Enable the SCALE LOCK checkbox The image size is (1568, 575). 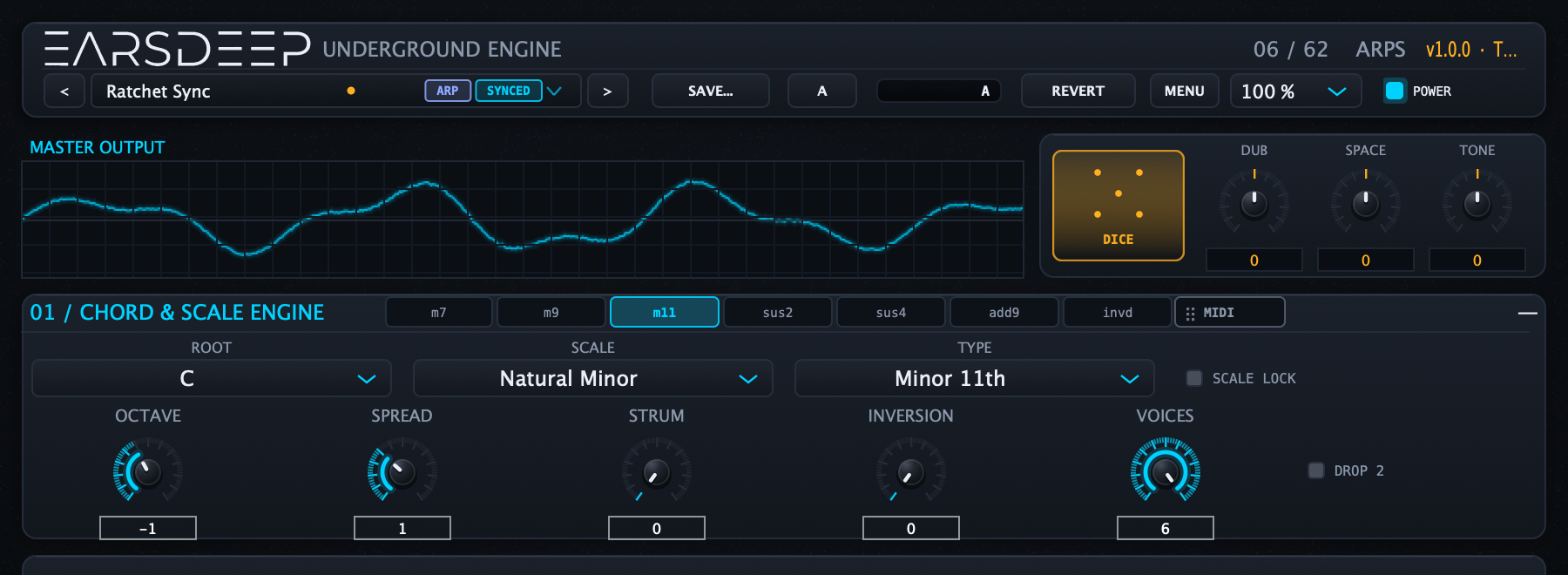(1194, 378)
